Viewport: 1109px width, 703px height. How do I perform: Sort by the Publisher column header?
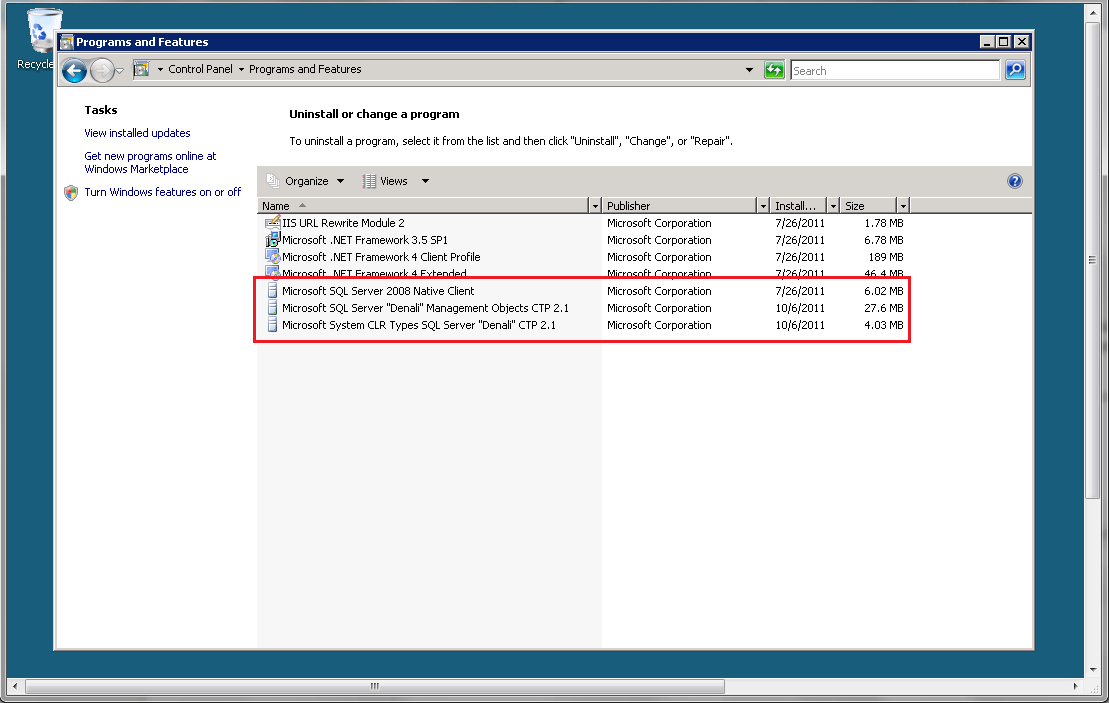click(679, 206)
